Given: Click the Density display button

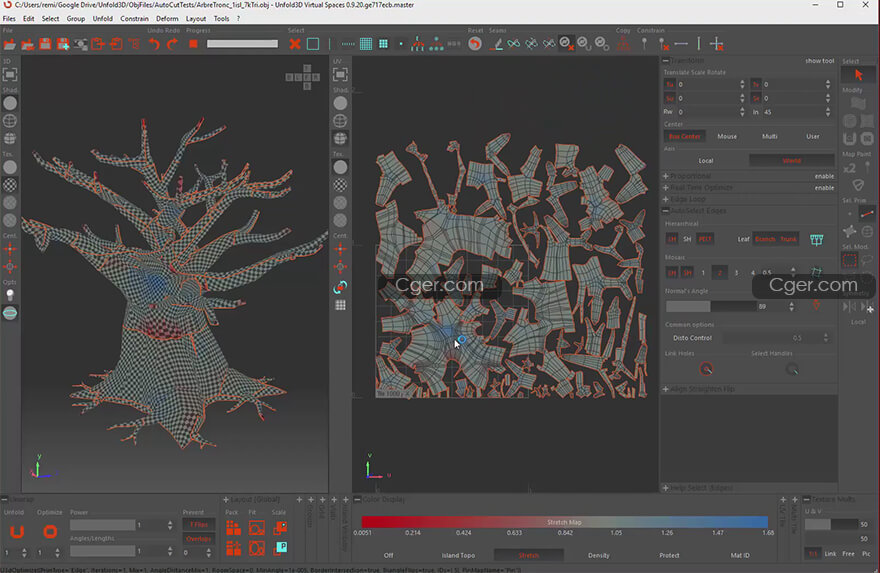Looking at the screenshot, I should click(598, 555).
